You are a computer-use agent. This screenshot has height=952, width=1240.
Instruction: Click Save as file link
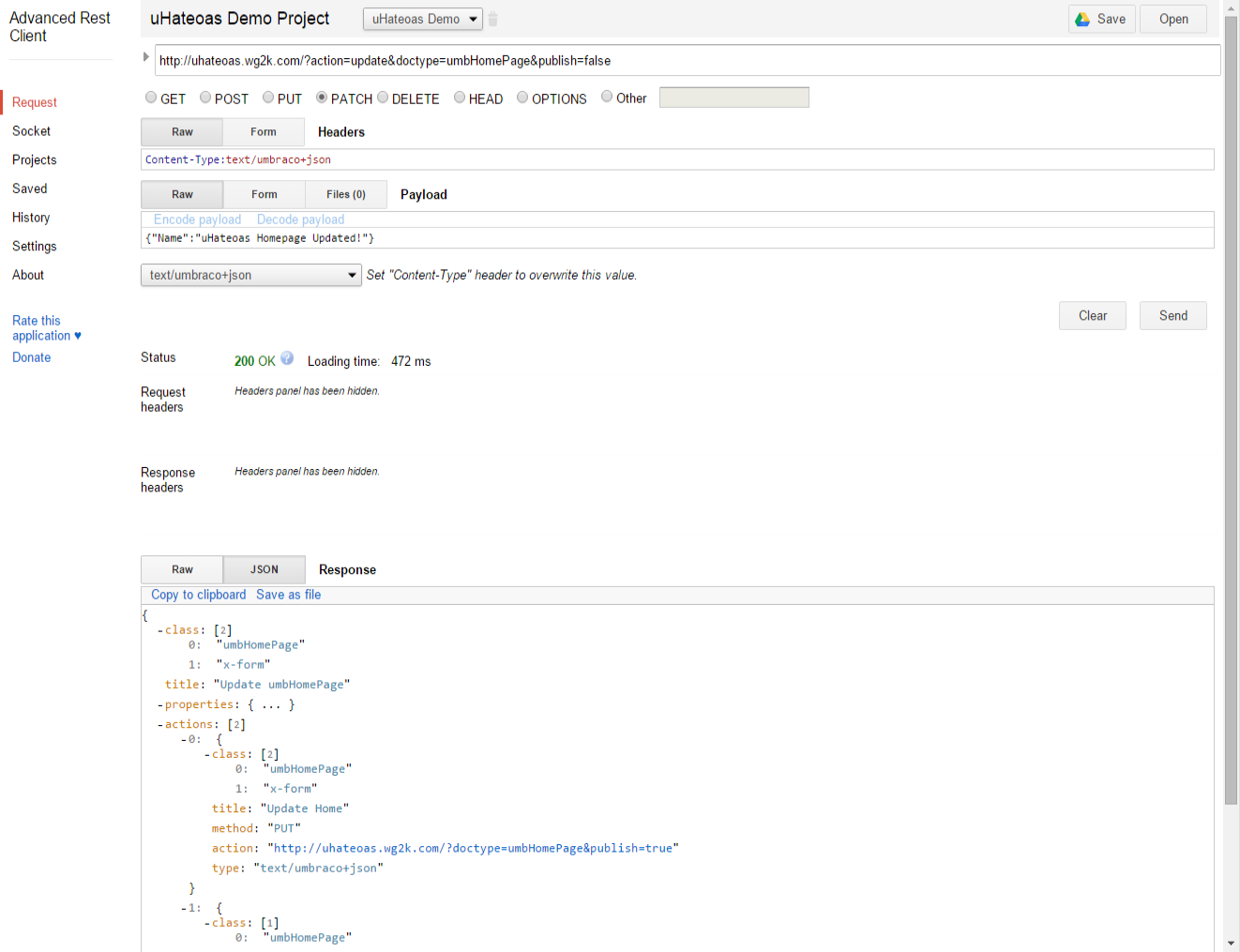coord(288,595)
